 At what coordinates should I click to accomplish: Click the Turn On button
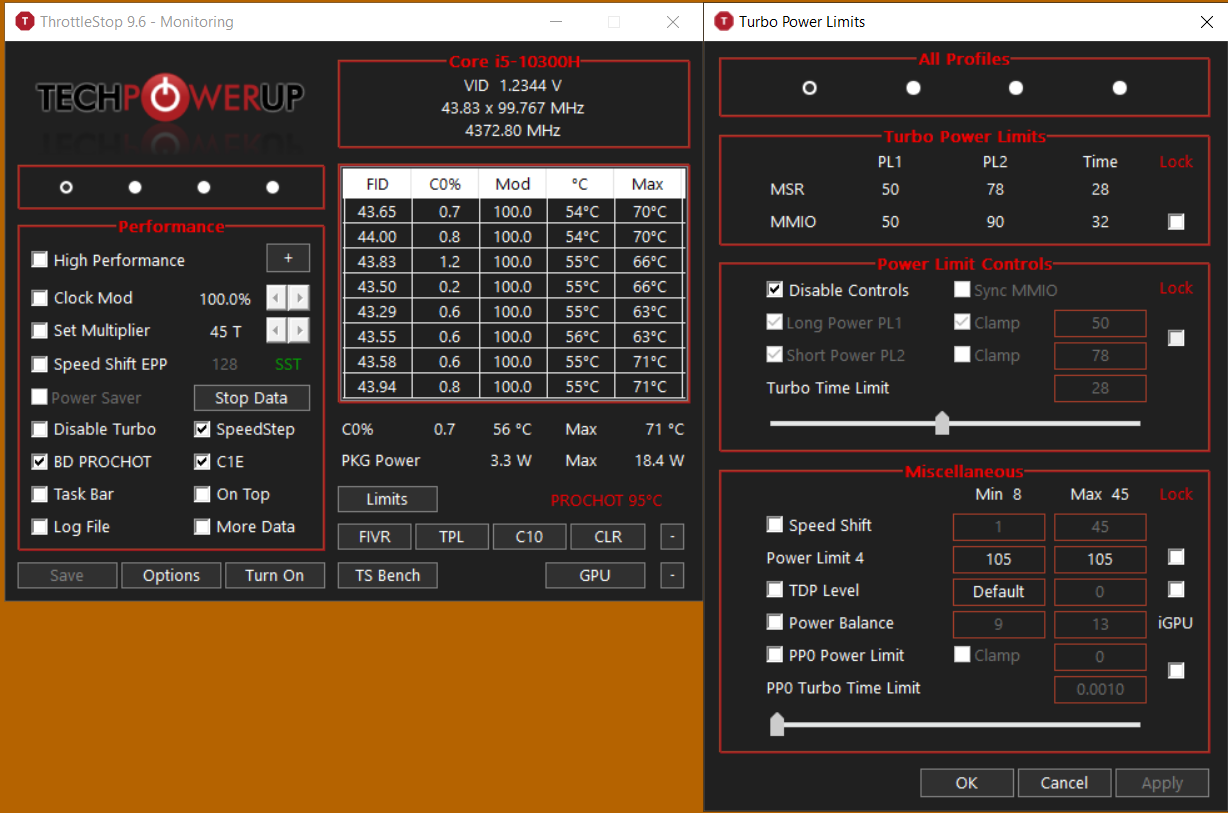[x=274, y=575]
